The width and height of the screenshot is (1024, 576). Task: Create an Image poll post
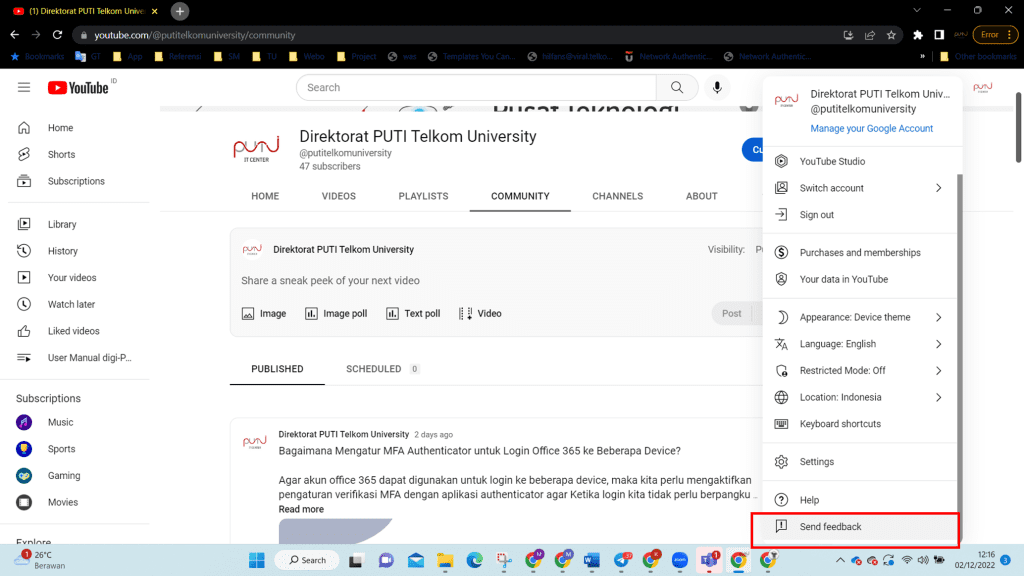(336, 314)
